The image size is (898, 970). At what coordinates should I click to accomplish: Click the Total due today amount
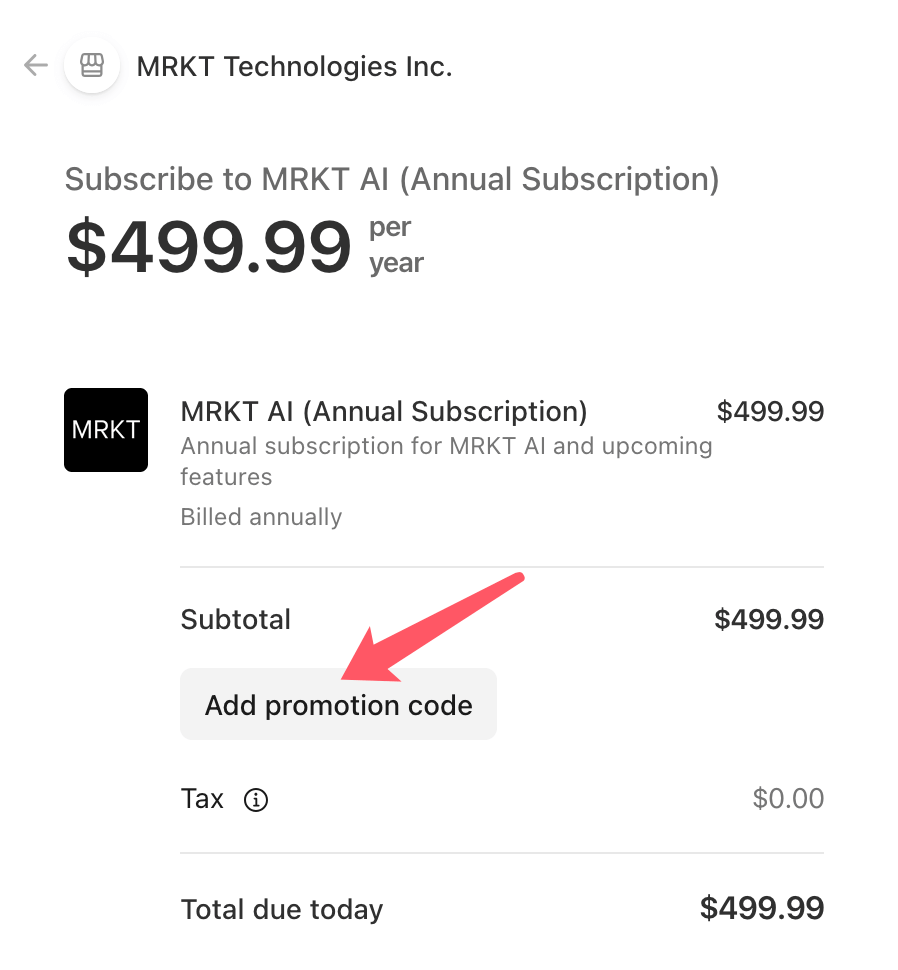click(x=770, y=908)
